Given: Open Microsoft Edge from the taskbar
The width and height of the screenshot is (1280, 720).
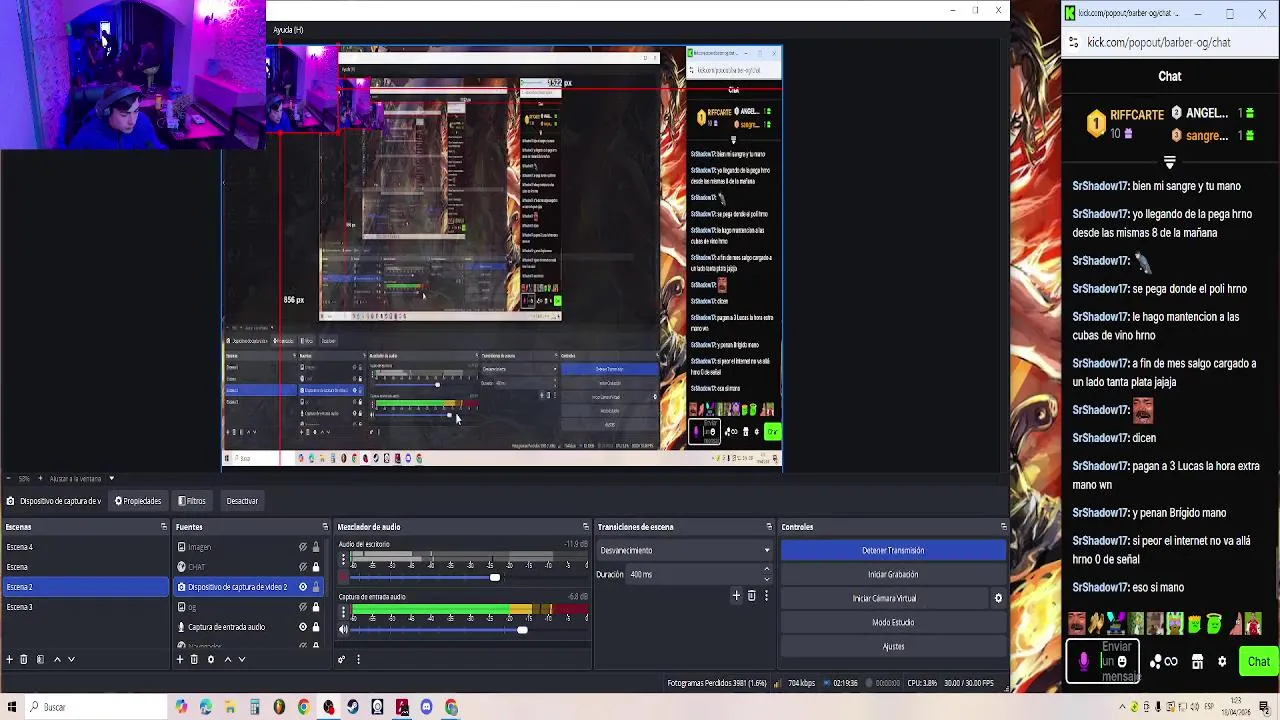Looking at the screenshot, I should pyautogui.click(x=205, y=707).
